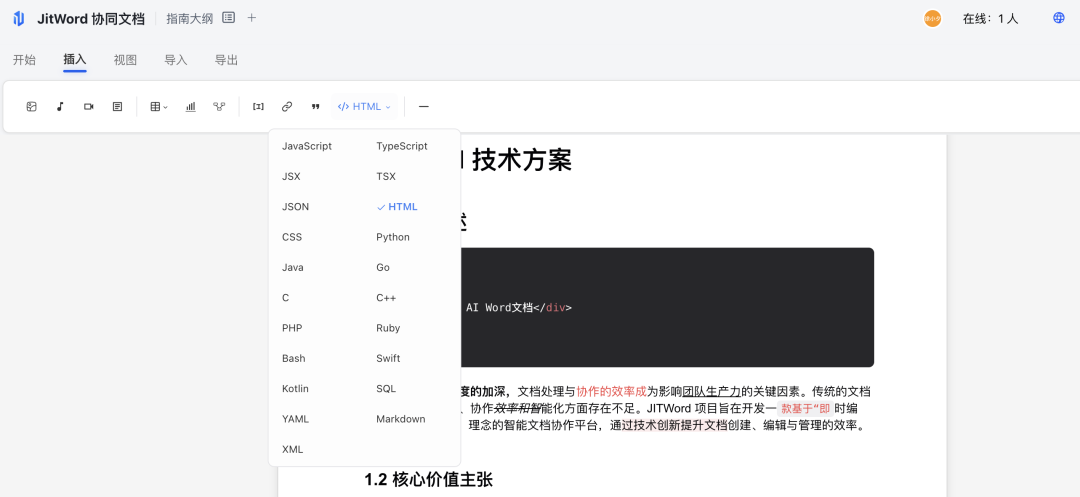Collapse the HTML code language dropdown
Viewport: 1080px width, 497px height.
click(x=364, y=107)
